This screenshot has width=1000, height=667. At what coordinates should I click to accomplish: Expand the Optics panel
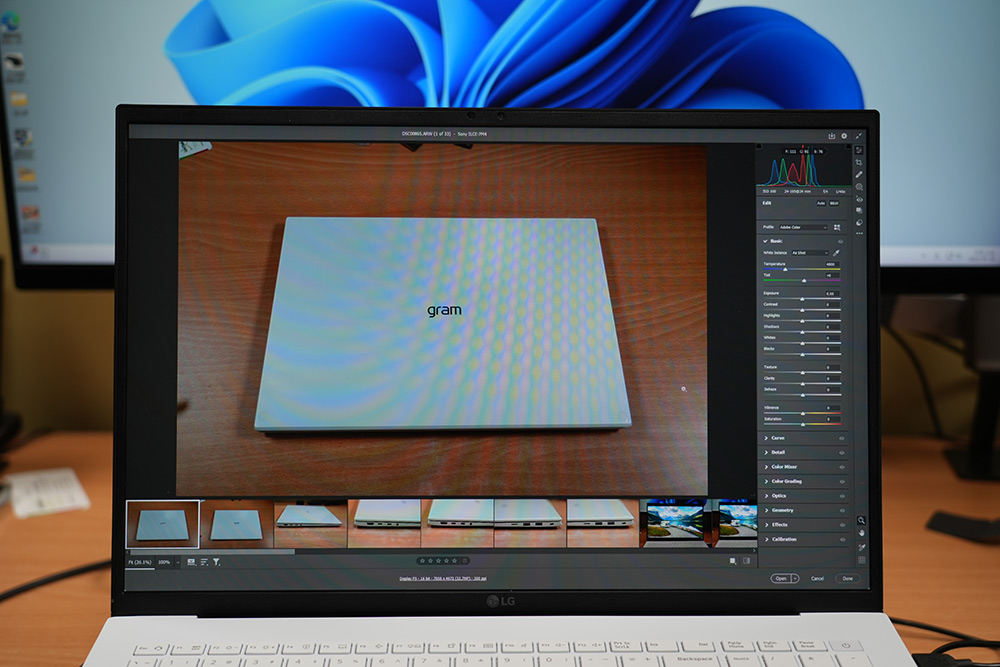(766, 495)
